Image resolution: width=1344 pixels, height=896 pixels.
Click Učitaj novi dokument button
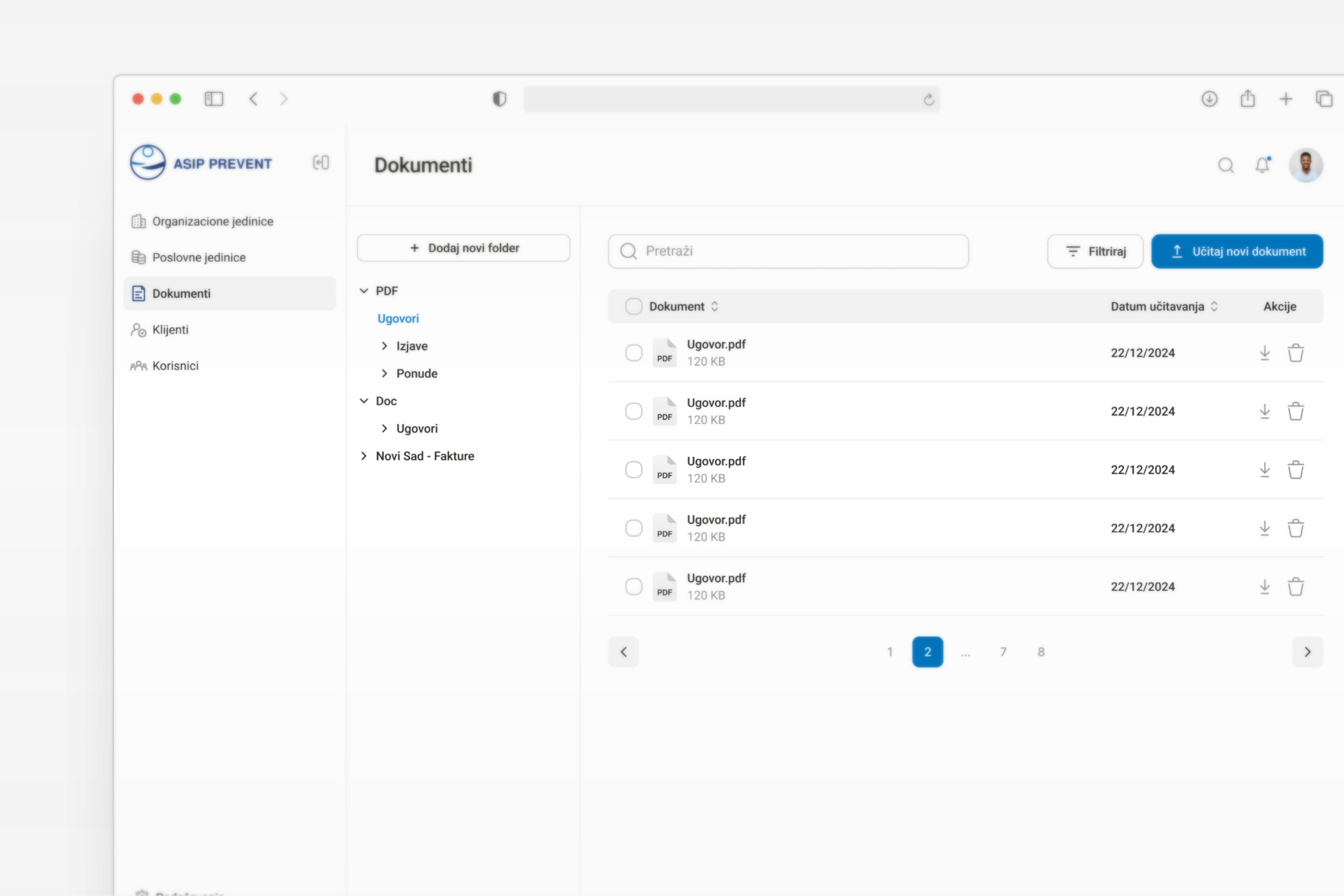point(1237,251)
